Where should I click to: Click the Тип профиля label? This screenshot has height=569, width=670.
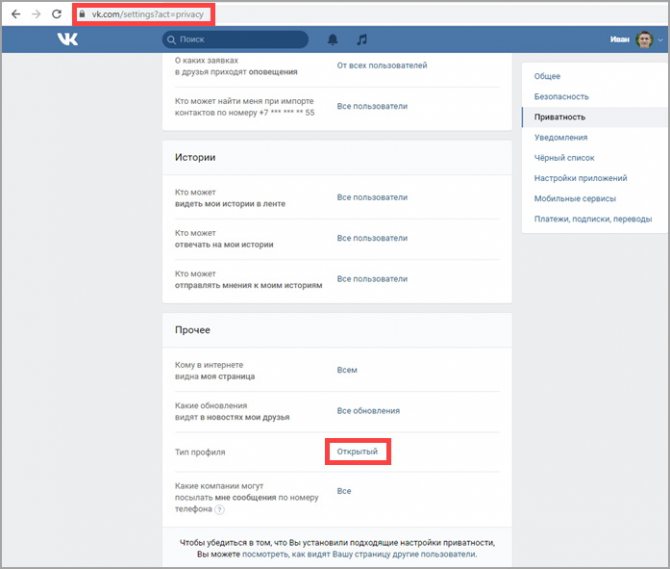pos(200,452)
